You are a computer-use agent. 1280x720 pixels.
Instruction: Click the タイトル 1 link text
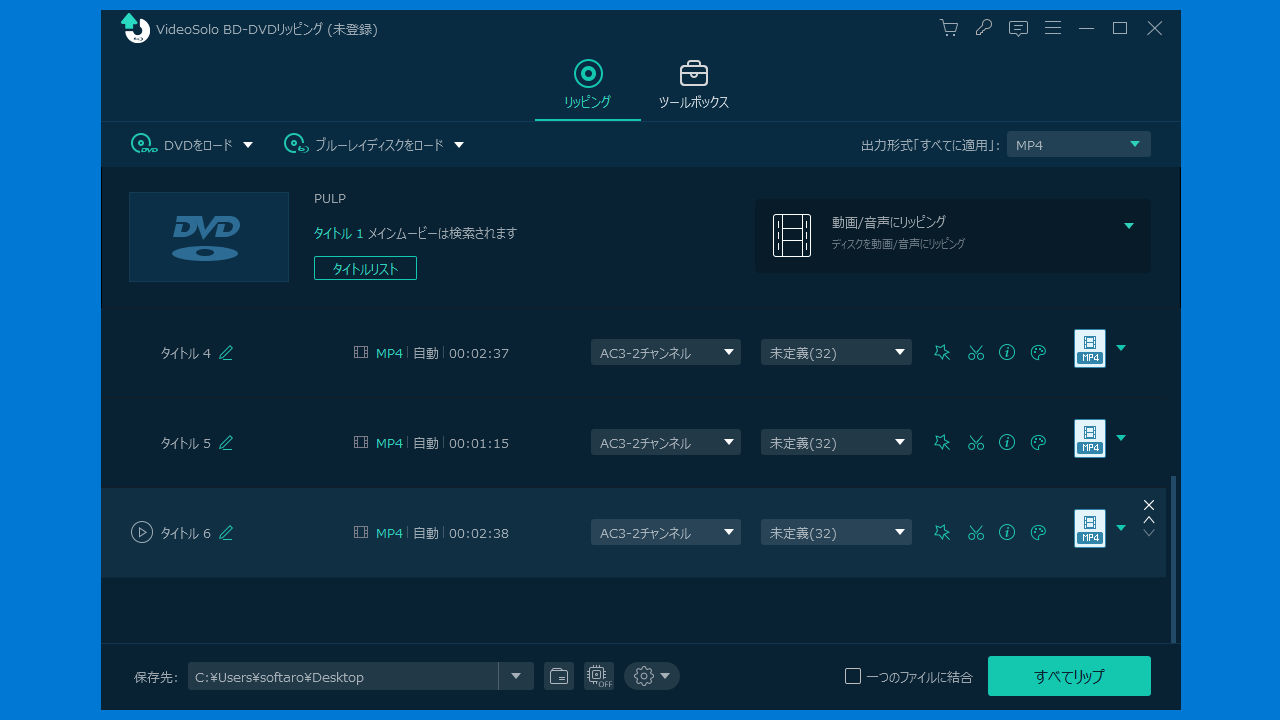click(x=339, y=233)
